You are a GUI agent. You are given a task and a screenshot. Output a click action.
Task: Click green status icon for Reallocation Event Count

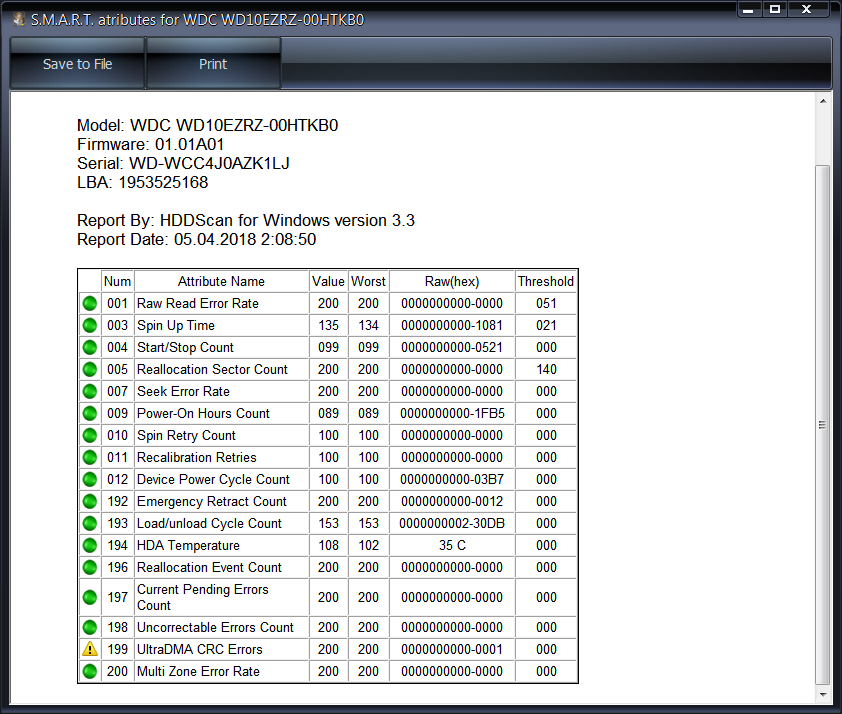[90, 567]
